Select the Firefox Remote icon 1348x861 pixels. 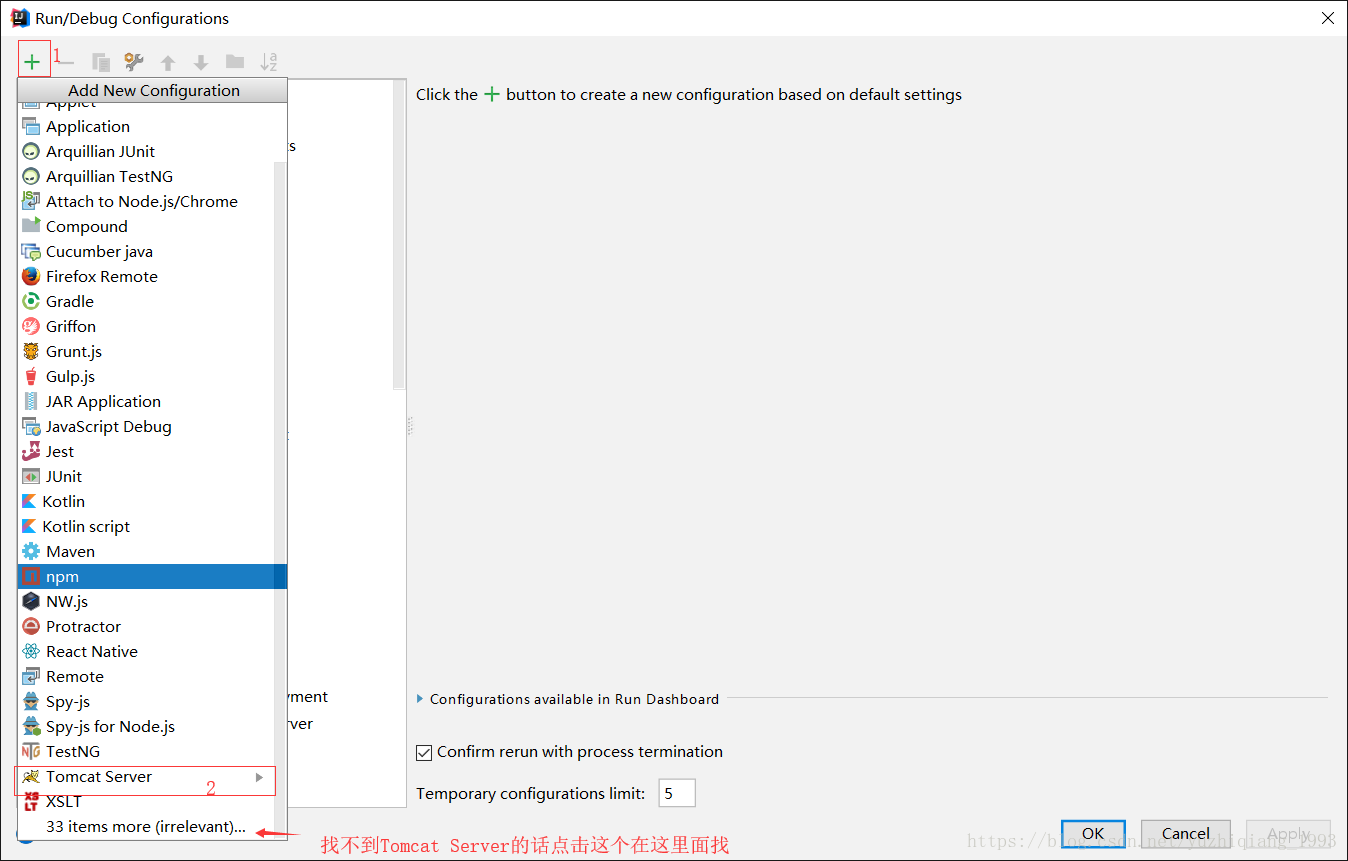pos(31,276)
